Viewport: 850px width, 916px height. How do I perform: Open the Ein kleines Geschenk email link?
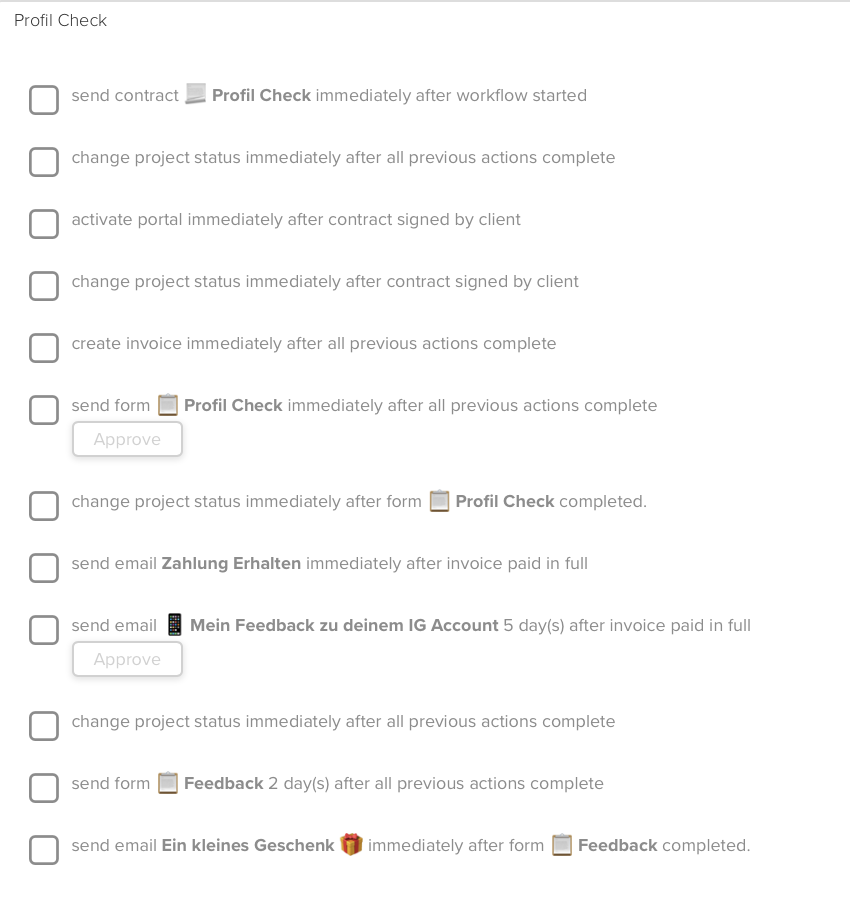click(x=248, y=845)
